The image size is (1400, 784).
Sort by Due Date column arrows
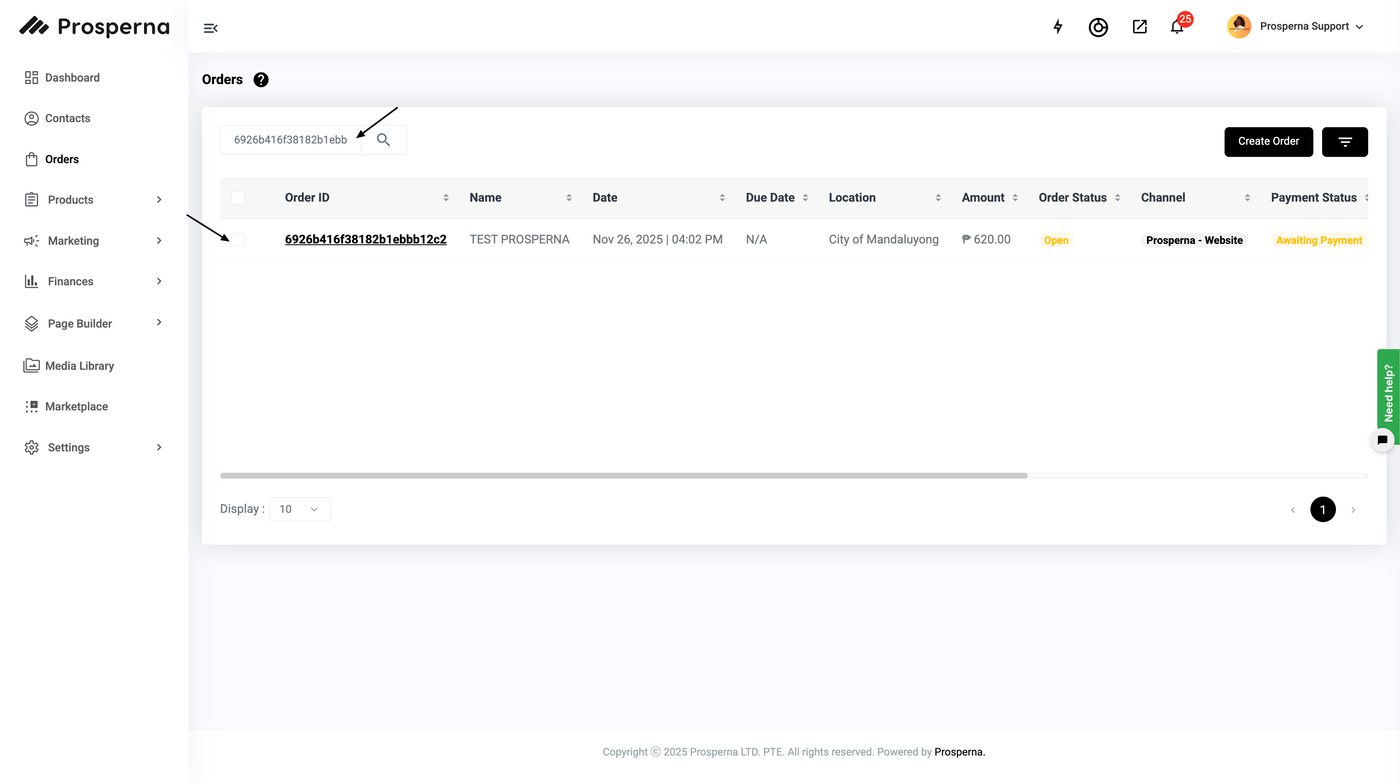point(805,198)
